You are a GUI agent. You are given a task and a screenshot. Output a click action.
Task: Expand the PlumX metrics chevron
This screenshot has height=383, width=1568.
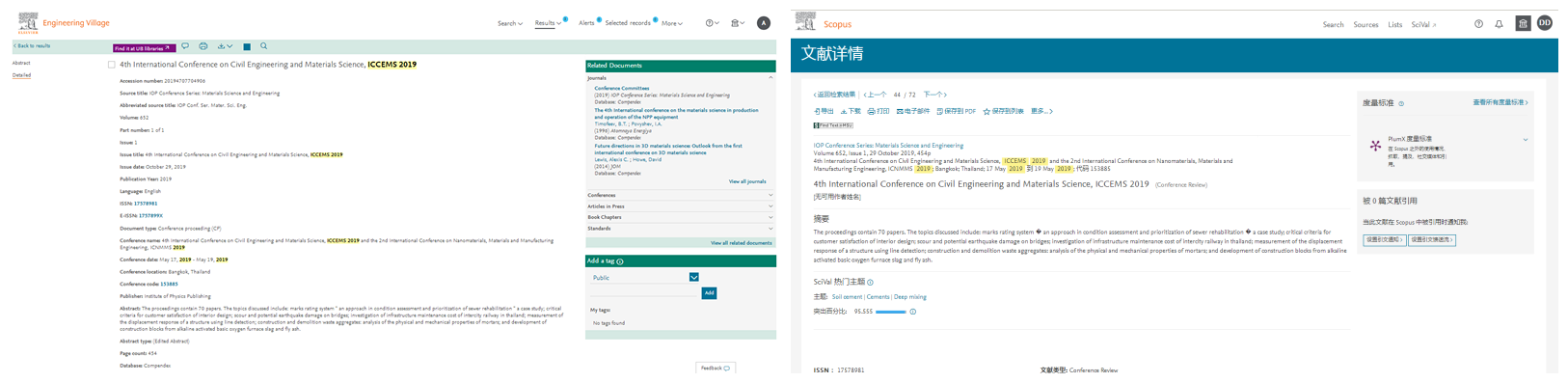tap(1526, 140)
